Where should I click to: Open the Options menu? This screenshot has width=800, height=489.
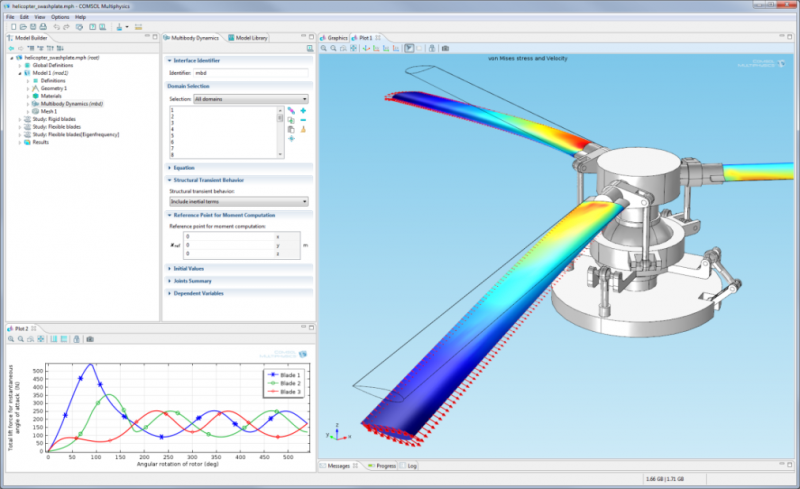tap(60, 17)
